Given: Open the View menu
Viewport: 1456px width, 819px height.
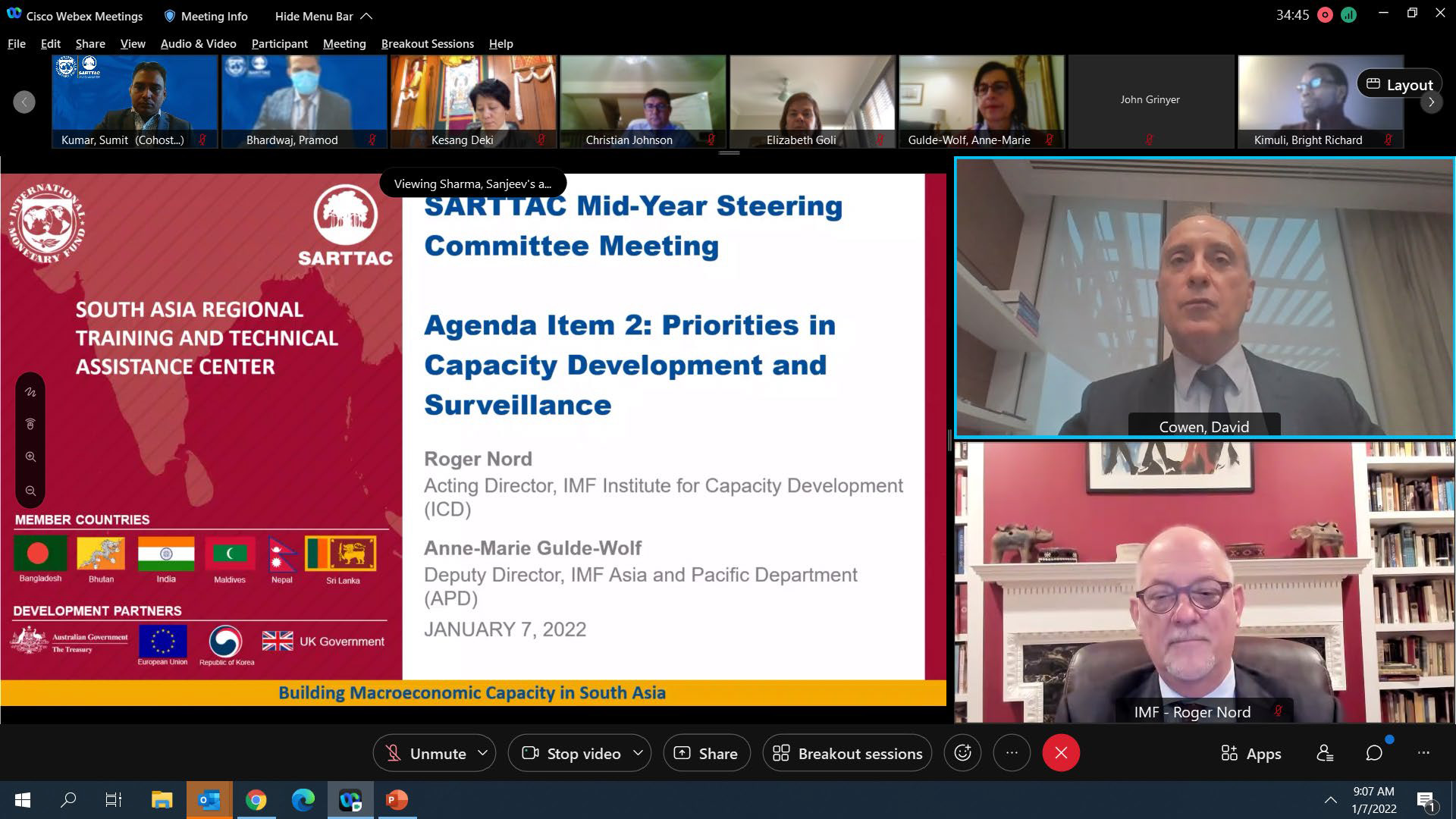Looking at the screenshot, I should 133,44.
